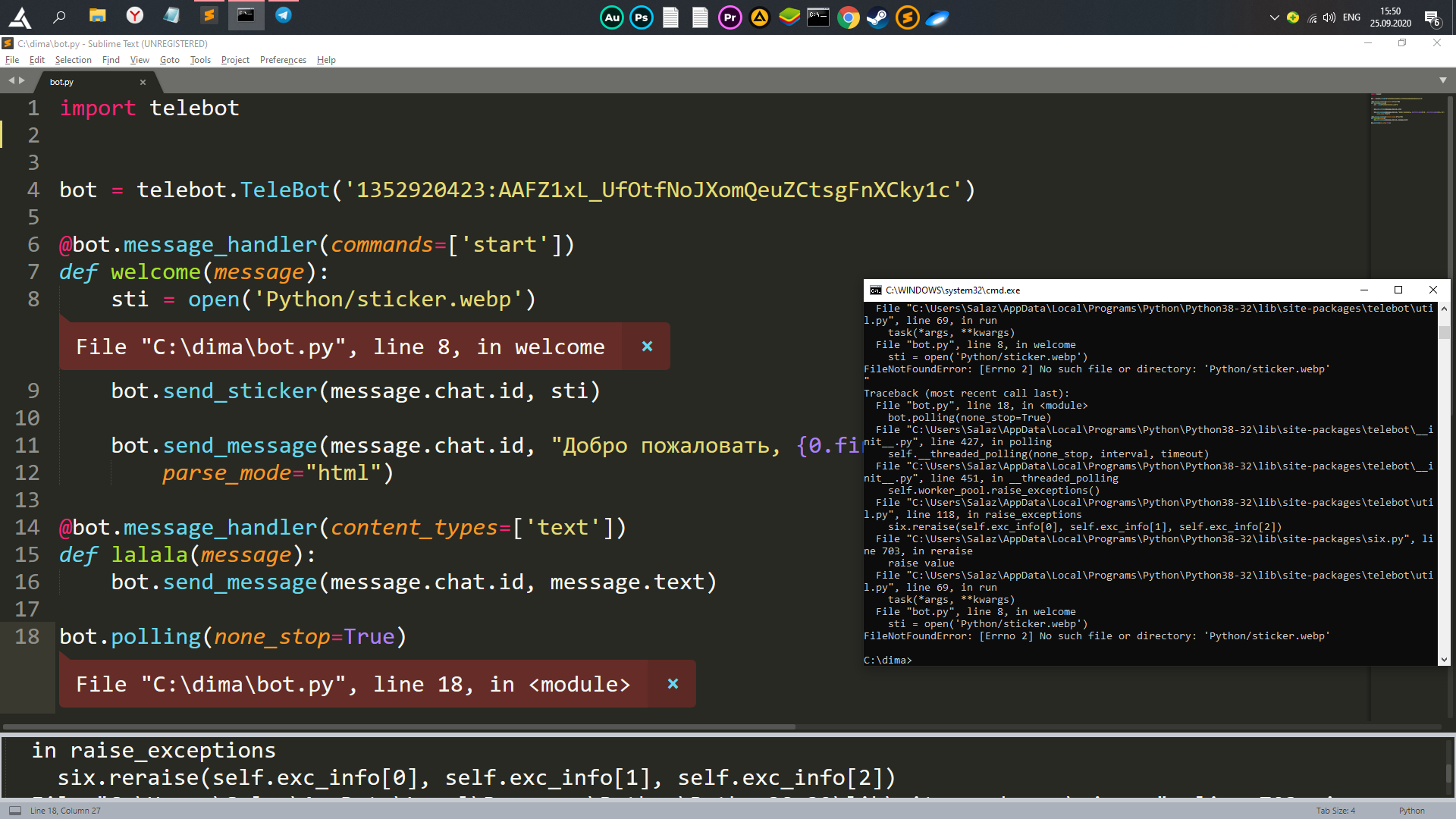Launch Adobe Premiere Pro from the dock

pyautogui.click(x=730, y=17)
